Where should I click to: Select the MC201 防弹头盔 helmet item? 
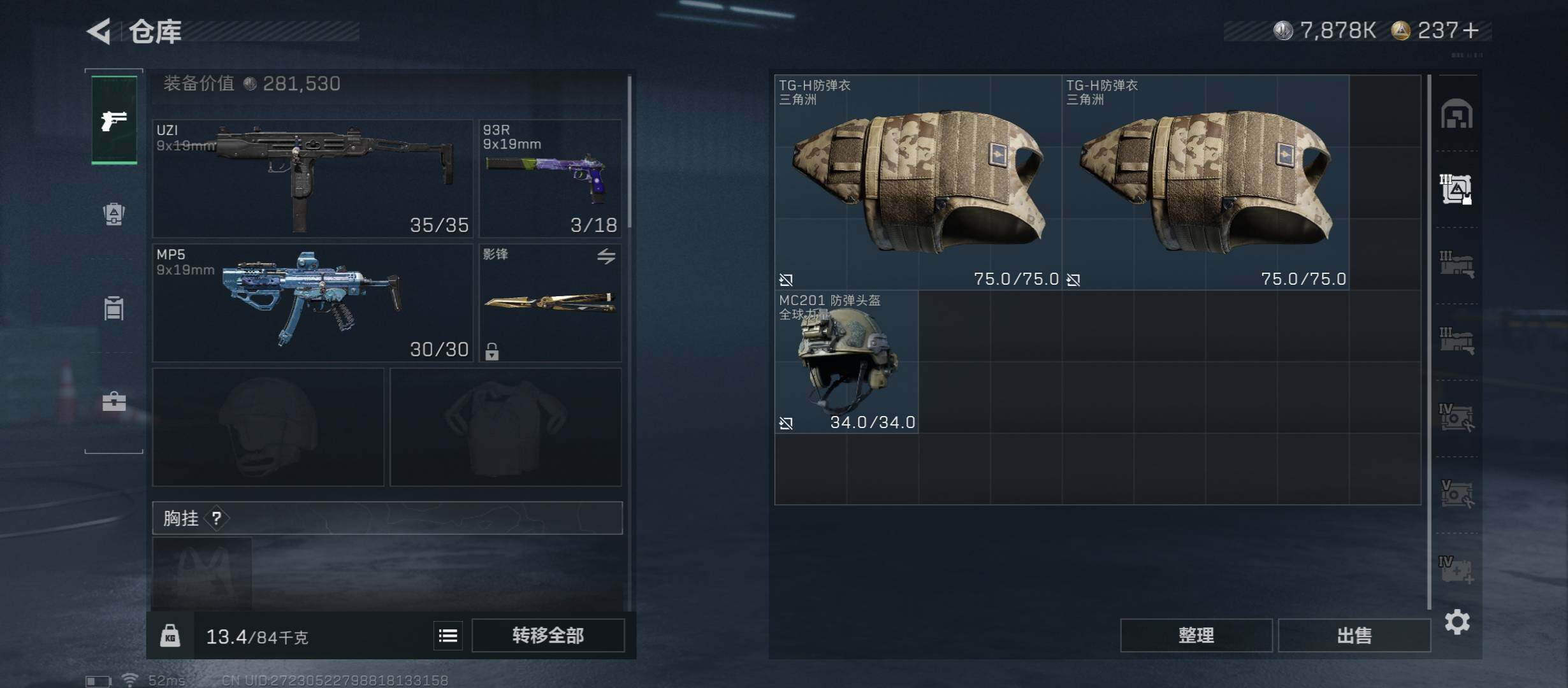(x=846, y=362)
